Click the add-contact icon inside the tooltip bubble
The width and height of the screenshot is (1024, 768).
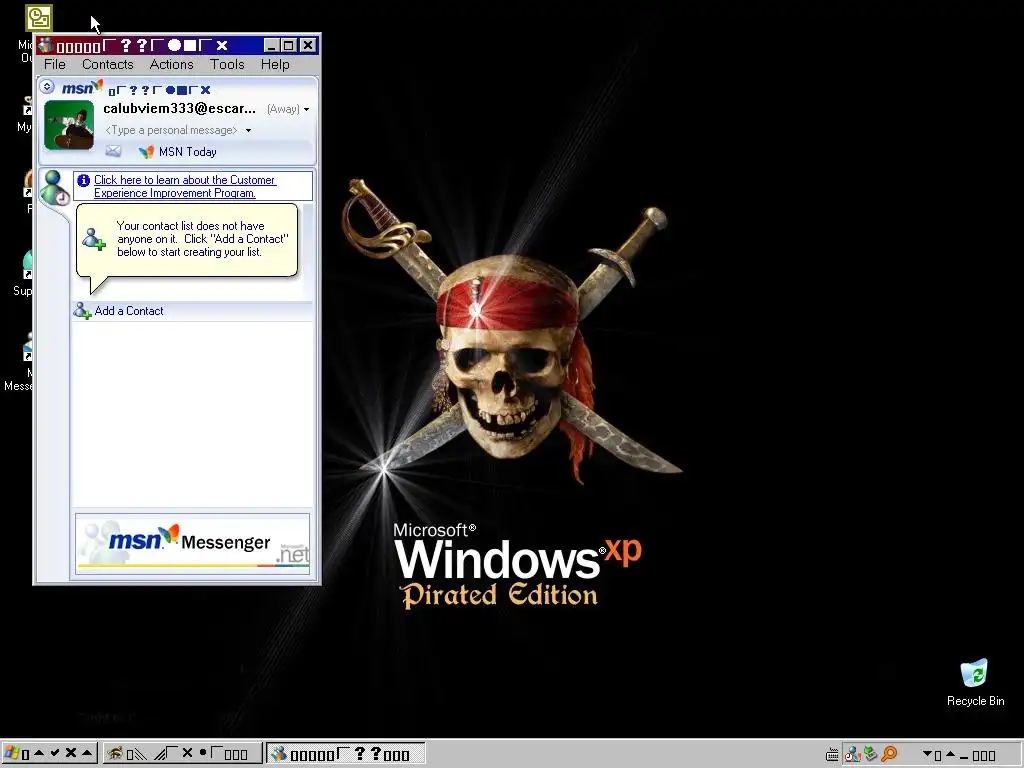[x=93, y=239]
